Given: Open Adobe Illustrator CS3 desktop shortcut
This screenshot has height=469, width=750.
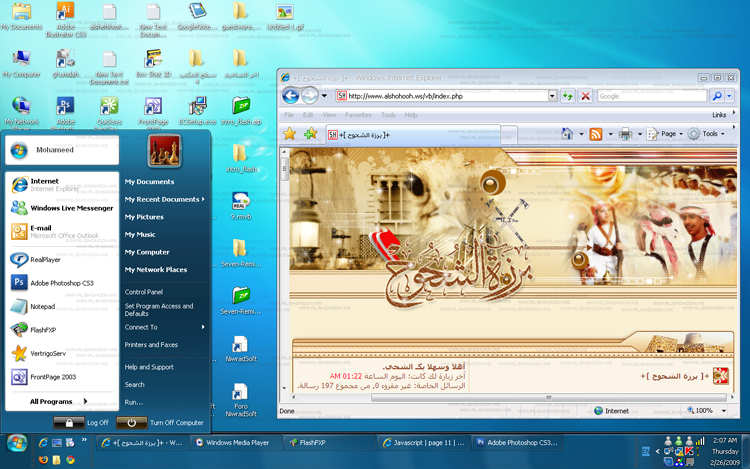Looking at the screenshot, I should 66,19.
